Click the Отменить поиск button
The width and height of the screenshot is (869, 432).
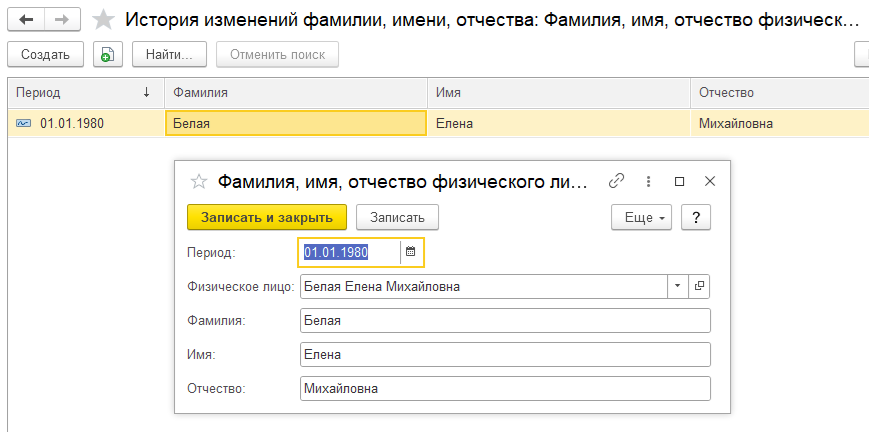[x=277, y=54]
